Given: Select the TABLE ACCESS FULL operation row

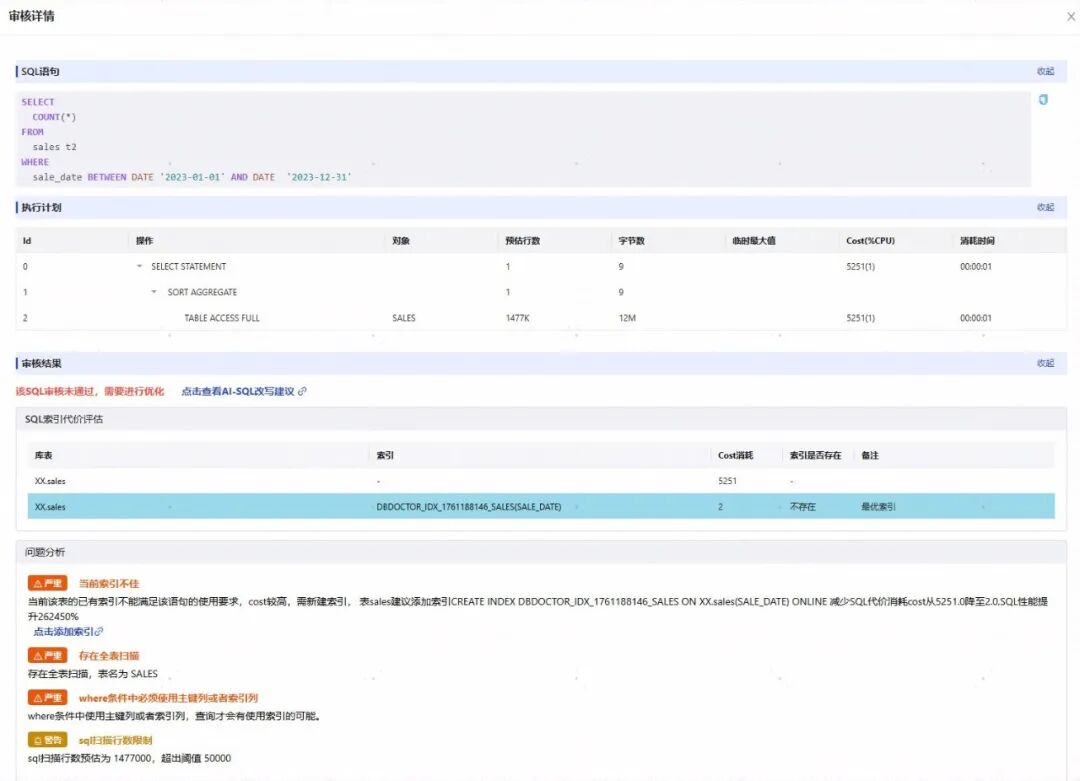Looking at the screenshot, I should coord(541,317).
